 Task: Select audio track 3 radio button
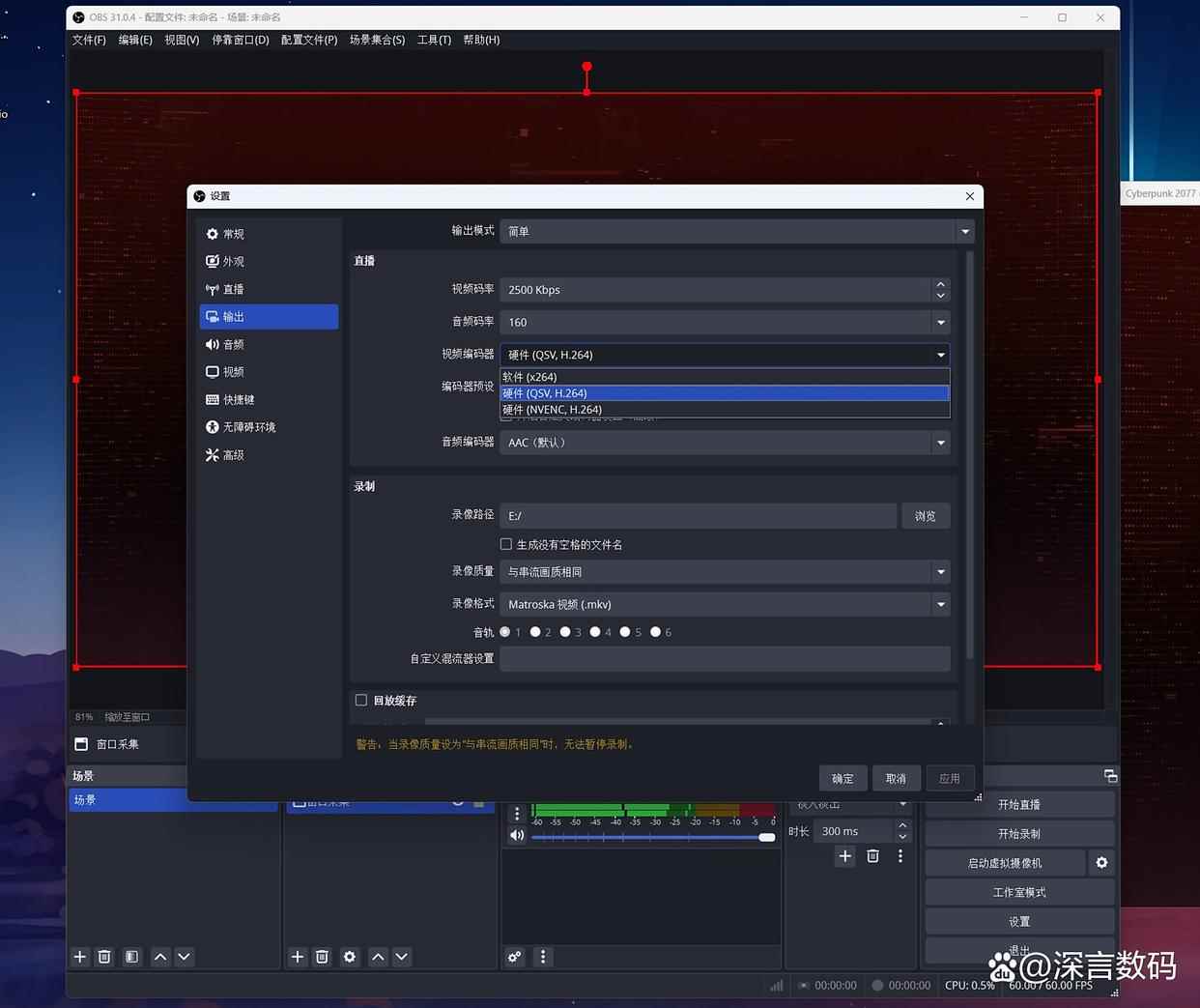pos(565,632)
